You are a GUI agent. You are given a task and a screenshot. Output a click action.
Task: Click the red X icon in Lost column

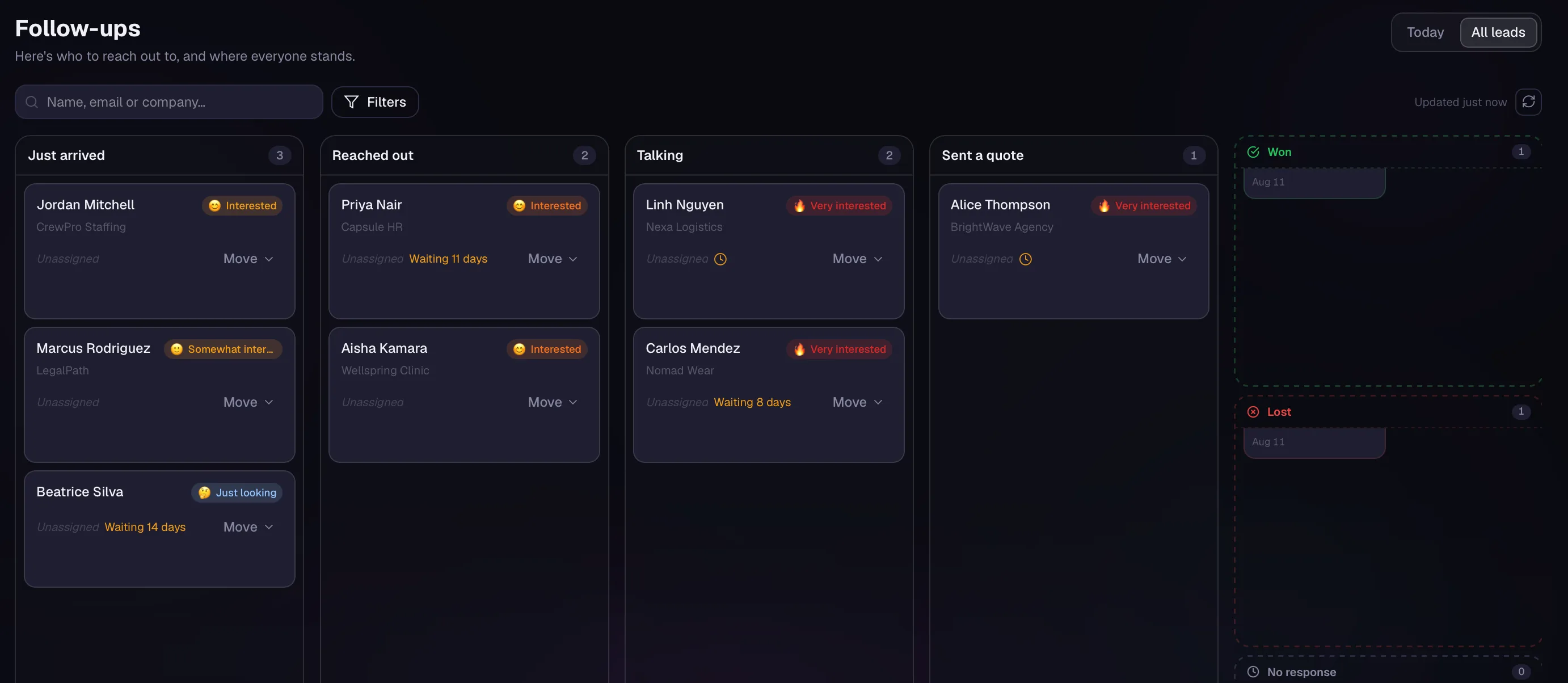1253,411
